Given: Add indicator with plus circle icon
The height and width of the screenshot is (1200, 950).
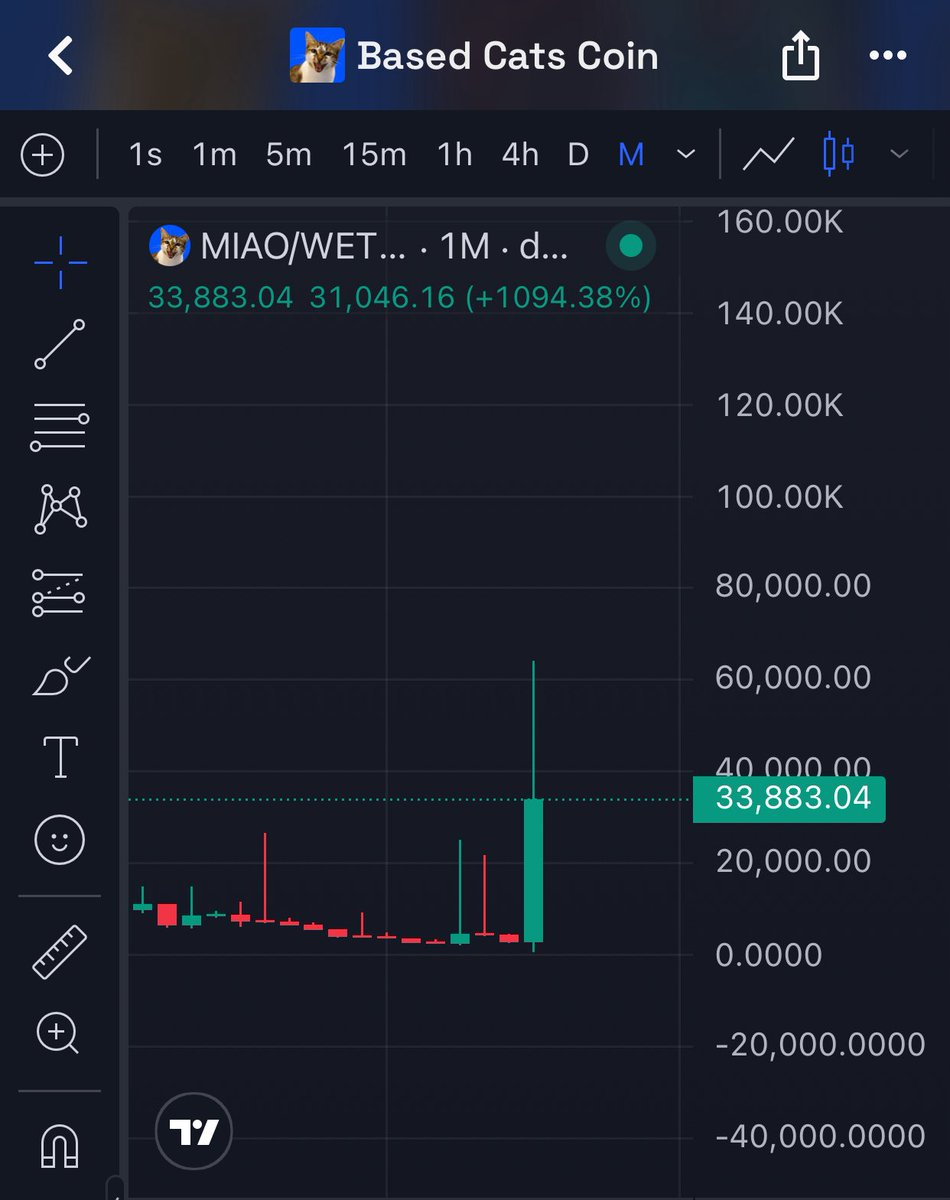Looking at the screenshot, I should (42, 155).
